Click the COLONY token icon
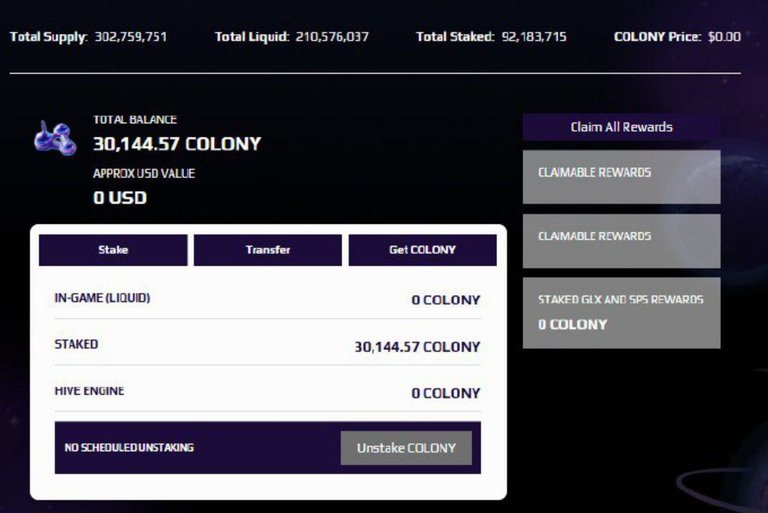Viewport: 768px width, 513px height. pyautogui.click(x=55, y=138)
